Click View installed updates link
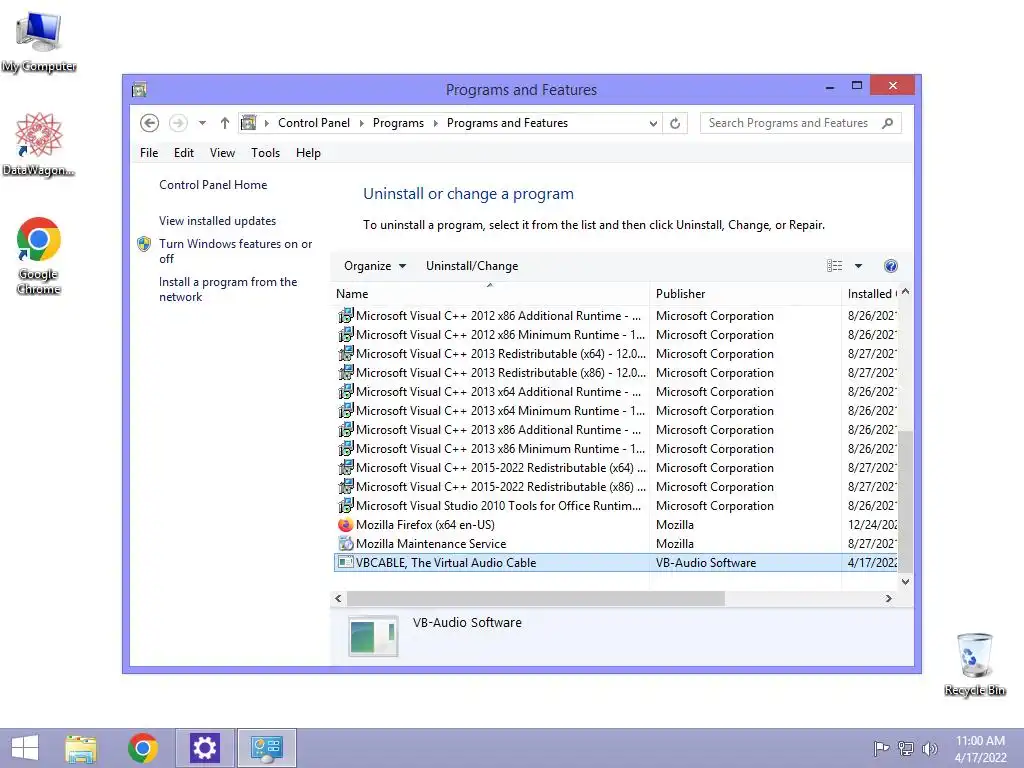Viewport: 1024px width, 768px height. click(217, 221)
